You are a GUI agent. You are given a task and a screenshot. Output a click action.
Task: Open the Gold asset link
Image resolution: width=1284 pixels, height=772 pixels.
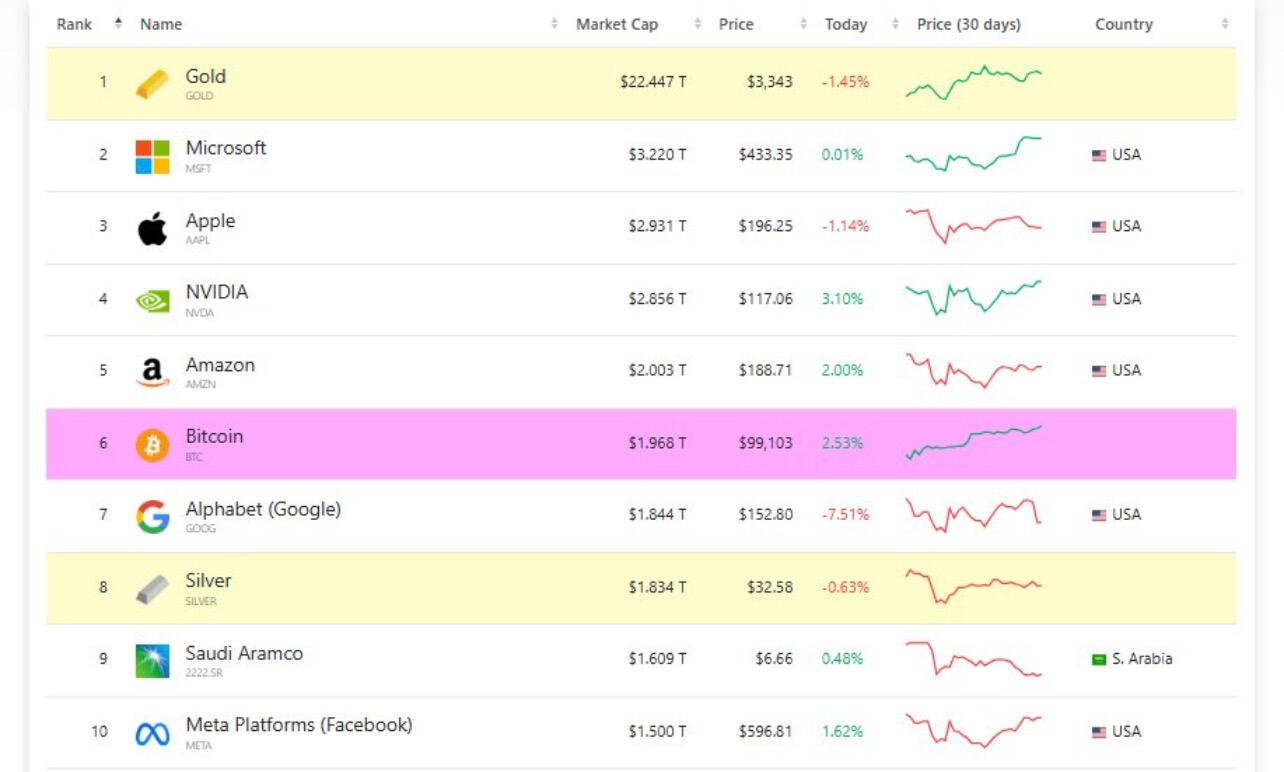click(206, 76)
